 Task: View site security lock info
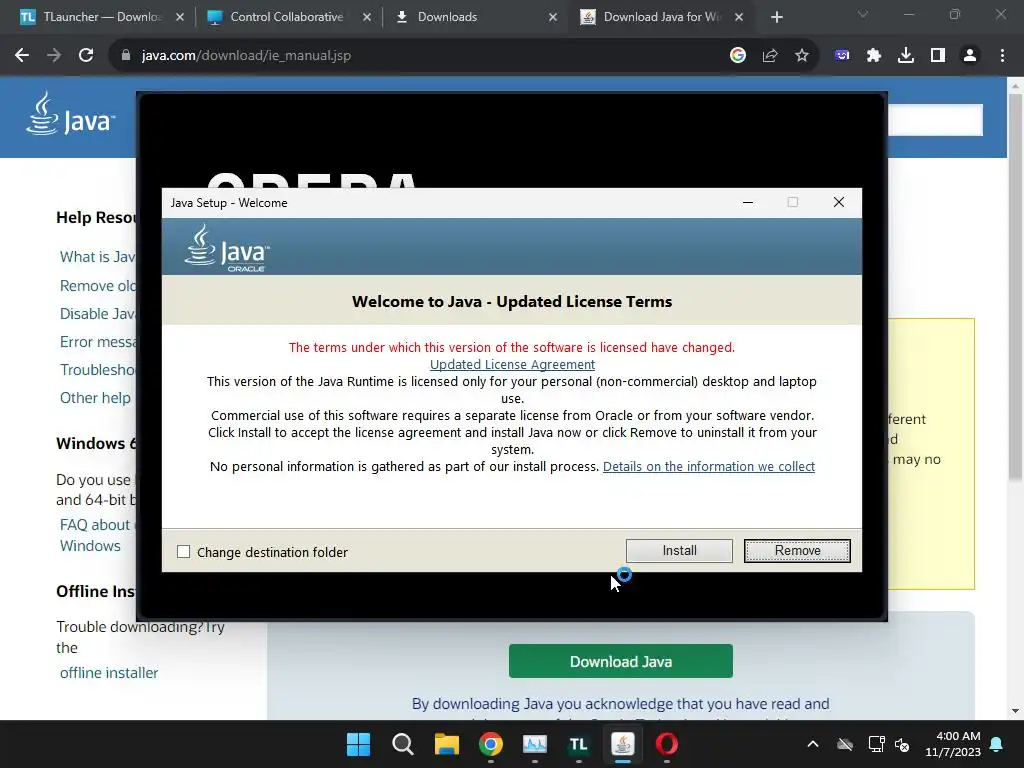[125, 56]
